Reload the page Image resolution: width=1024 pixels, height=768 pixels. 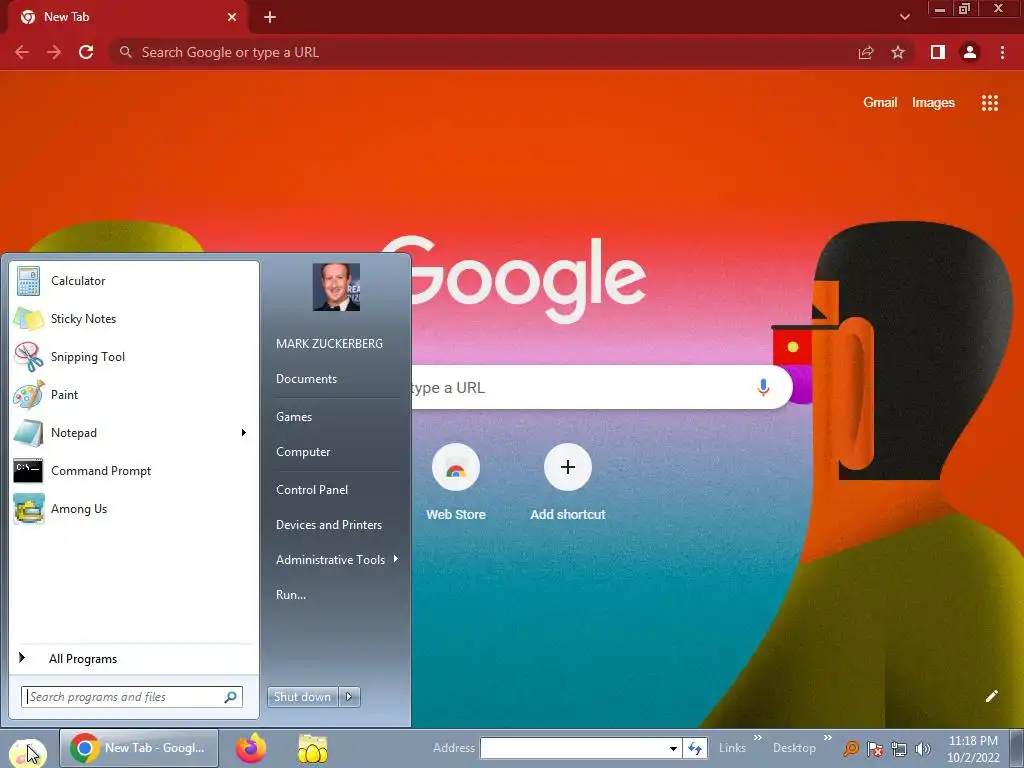click(86, 52)
